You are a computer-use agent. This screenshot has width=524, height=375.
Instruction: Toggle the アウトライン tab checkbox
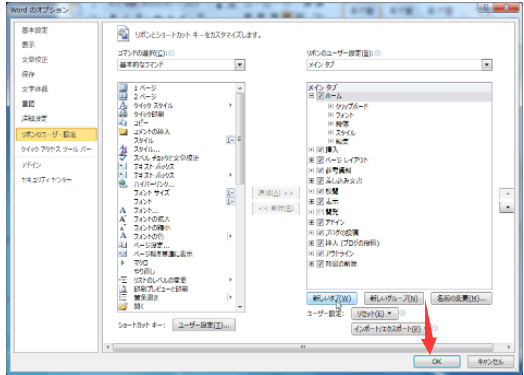[x=320, y=253]
